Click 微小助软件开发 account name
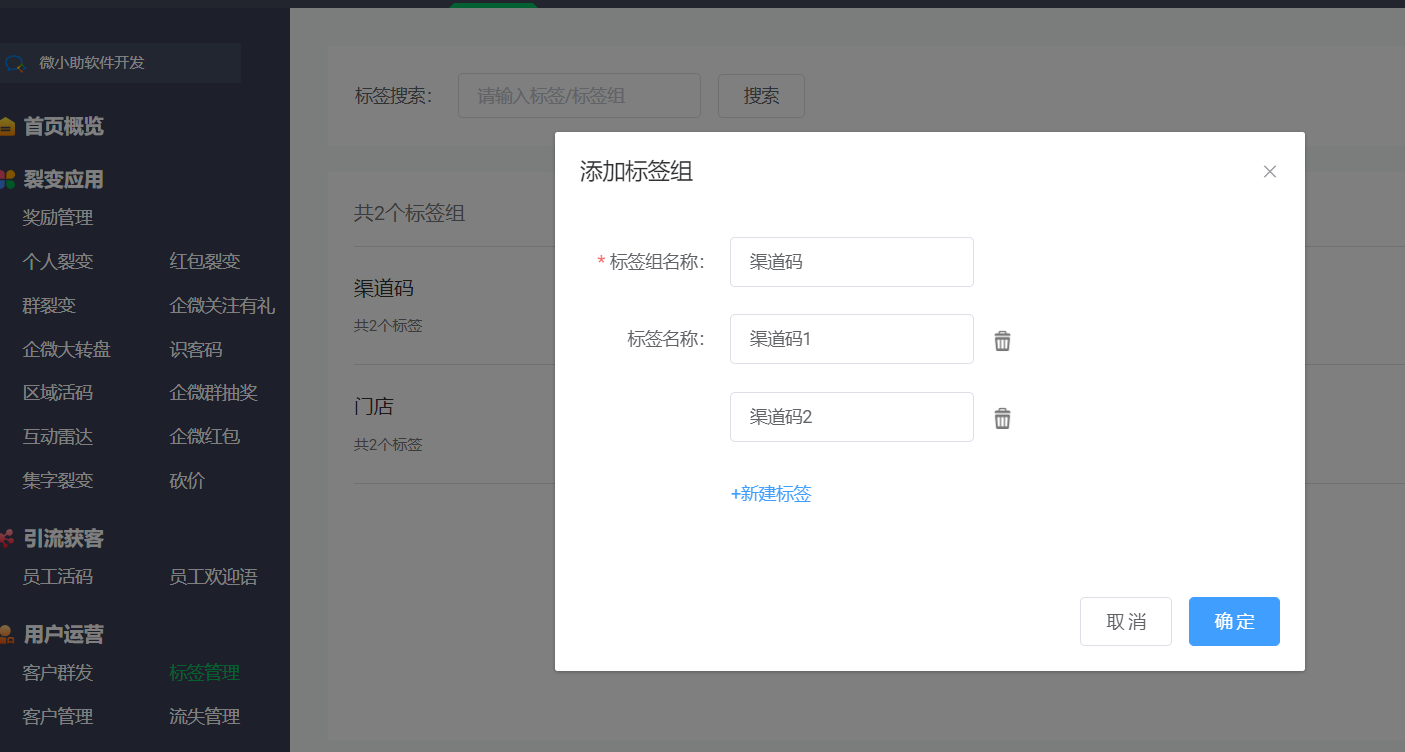This screenshot has width=1405, height=752. tap(92, 63)
